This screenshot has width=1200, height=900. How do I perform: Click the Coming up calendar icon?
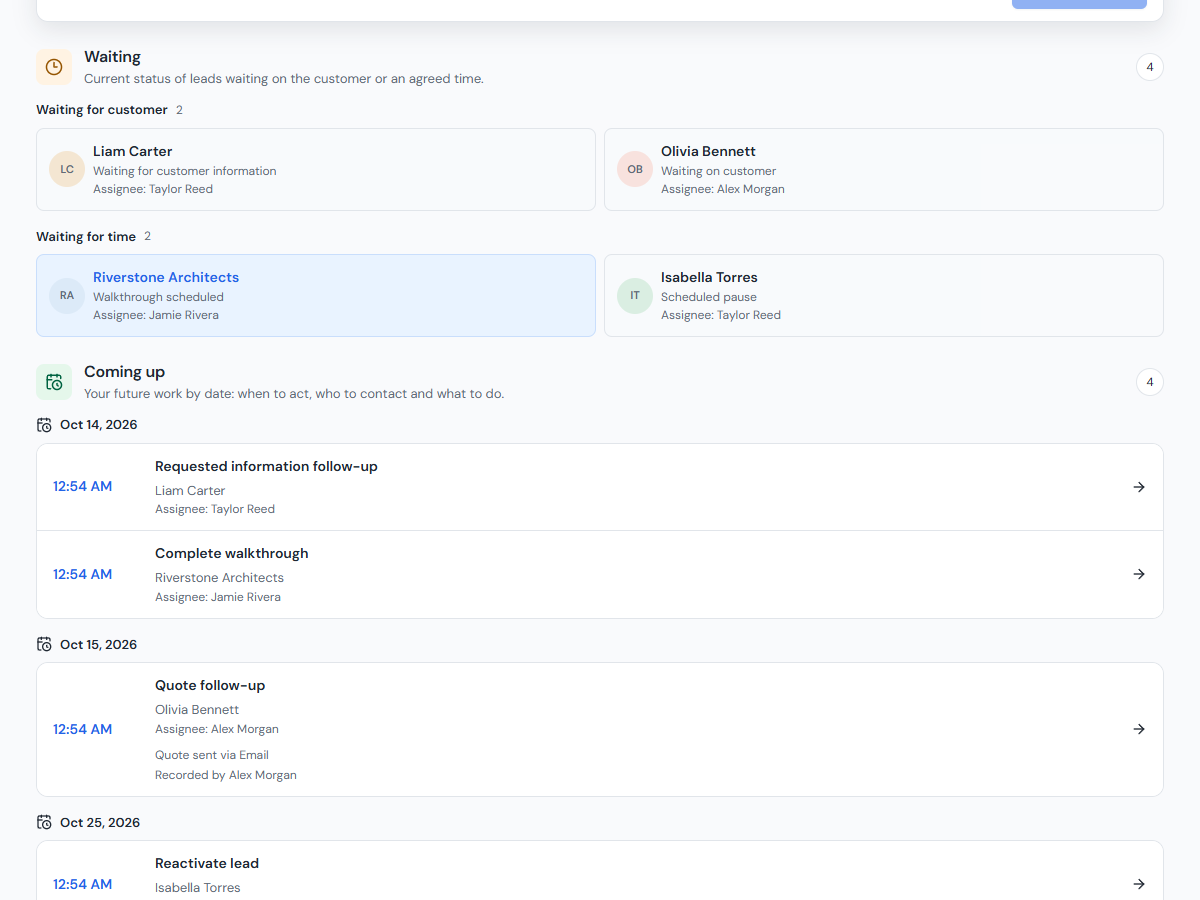point(54,382)
